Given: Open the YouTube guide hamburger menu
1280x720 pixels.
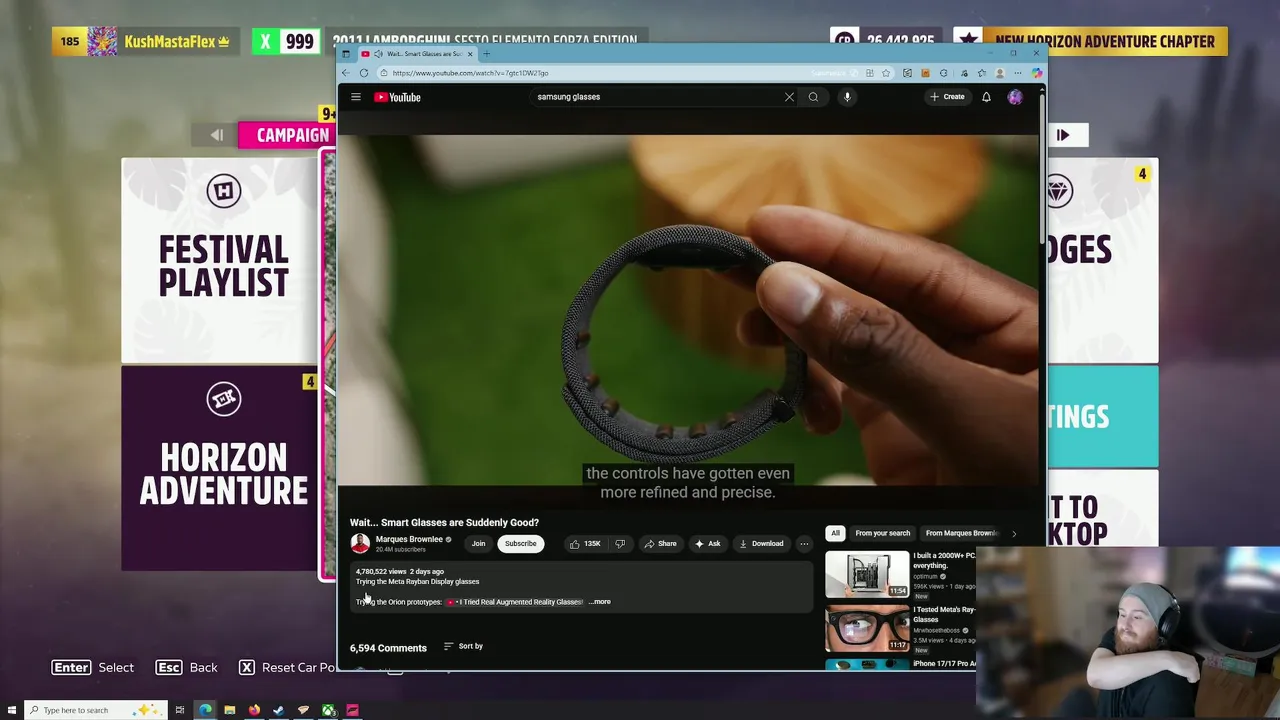Looking at the screenshot, I should click(x=355, y=97).
